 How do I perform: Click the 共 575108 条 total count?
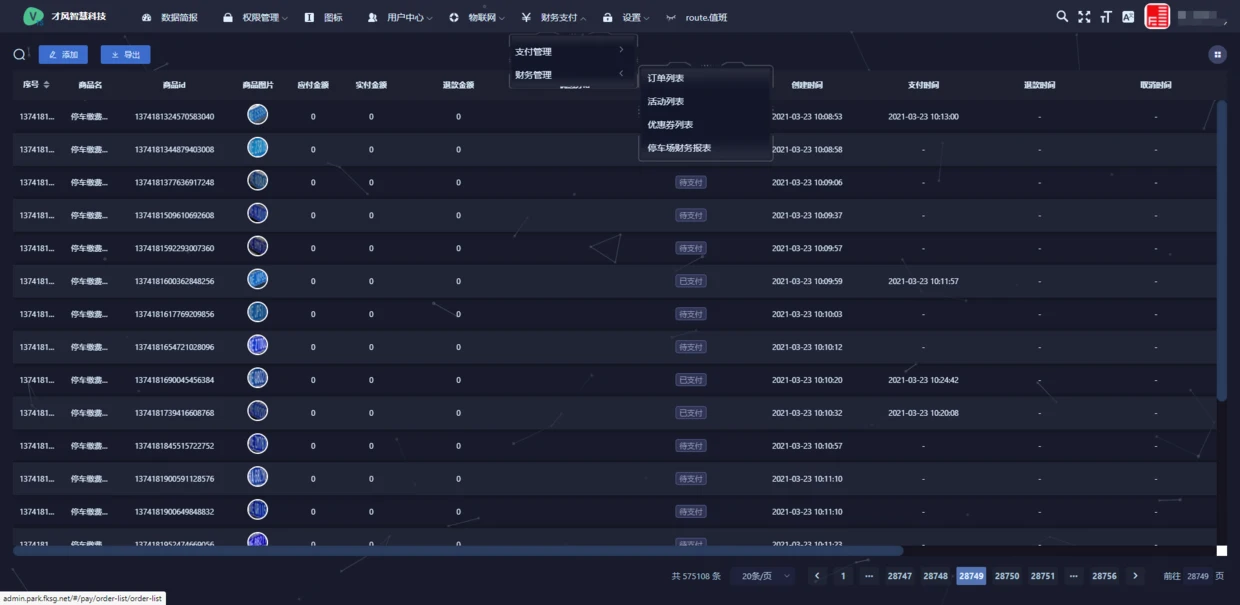(x=696, y=576)
